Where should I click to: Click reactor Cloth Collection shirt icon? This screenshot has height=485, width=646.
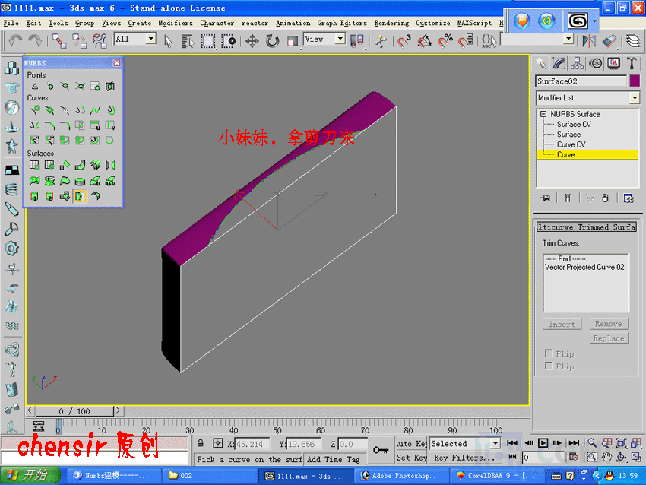[12, 87]
